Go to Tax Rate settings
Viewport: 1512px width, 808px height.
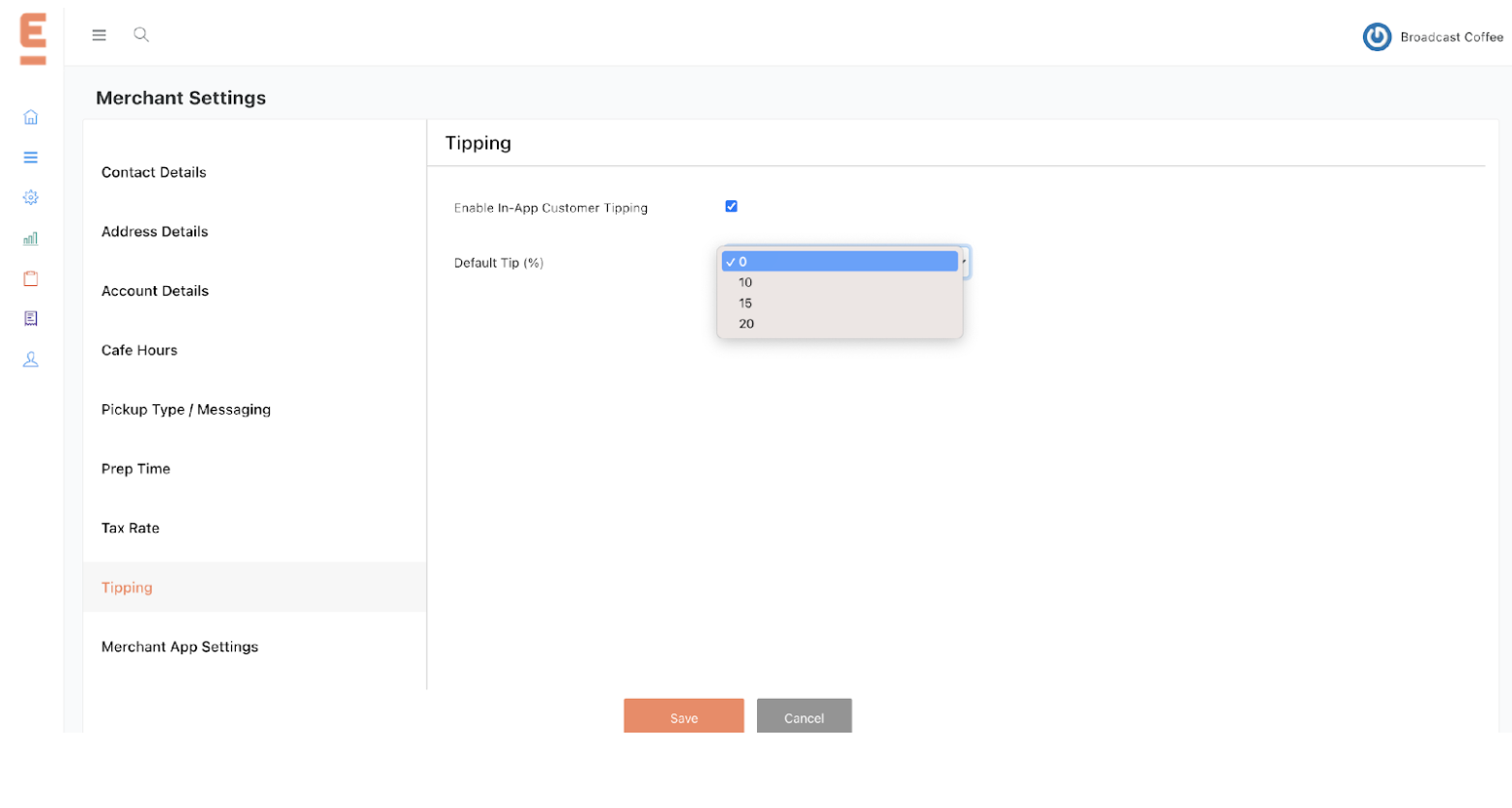tap(131, 528)
